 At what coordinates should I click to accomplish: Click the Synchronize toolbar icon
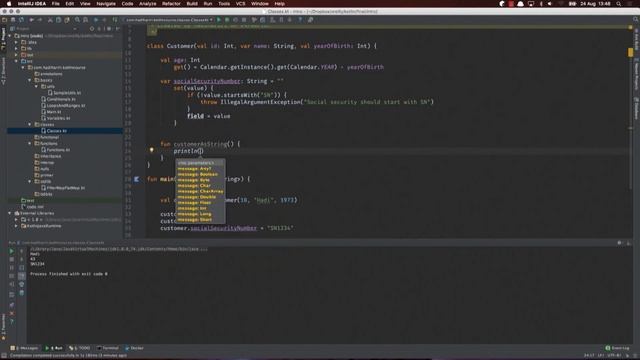(21, 20)
